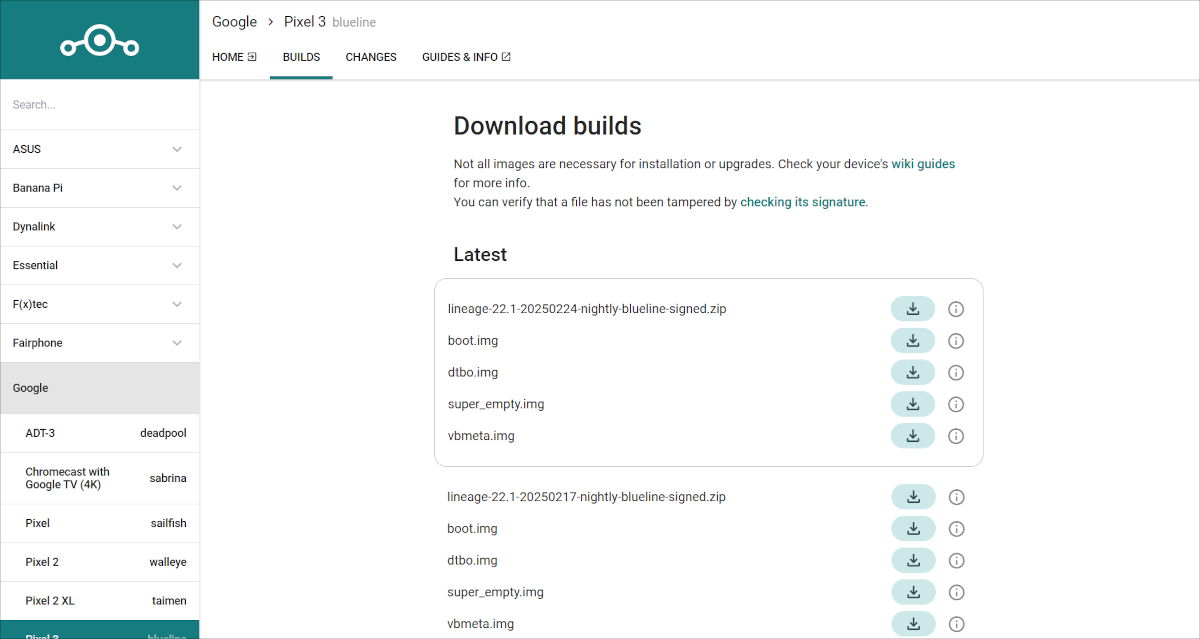Focus the Search field in the sidebar

99,105
